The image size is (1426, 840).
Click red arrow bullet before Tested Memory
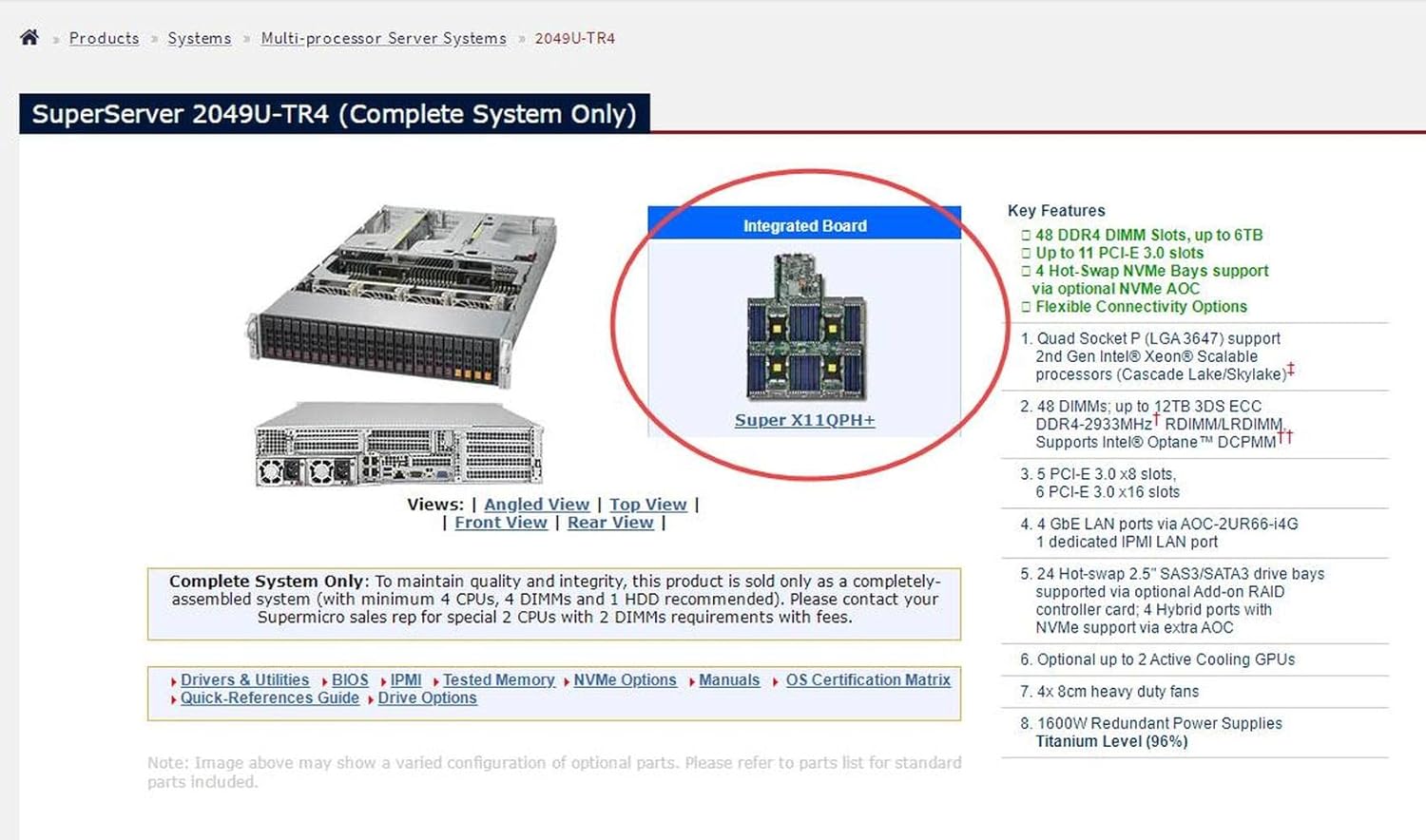pos(436,681)
